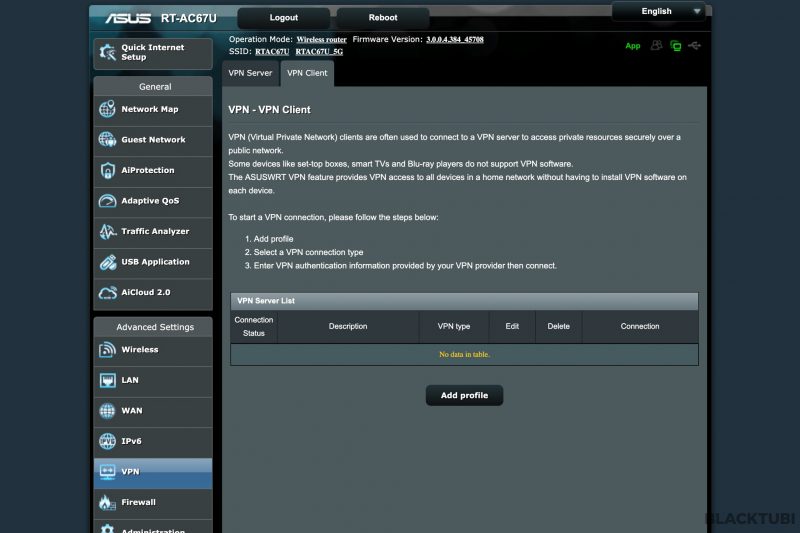This screenshot has width=800, height=533.
Task: Click the USB Application icon
Action: [x=108, y=262]
